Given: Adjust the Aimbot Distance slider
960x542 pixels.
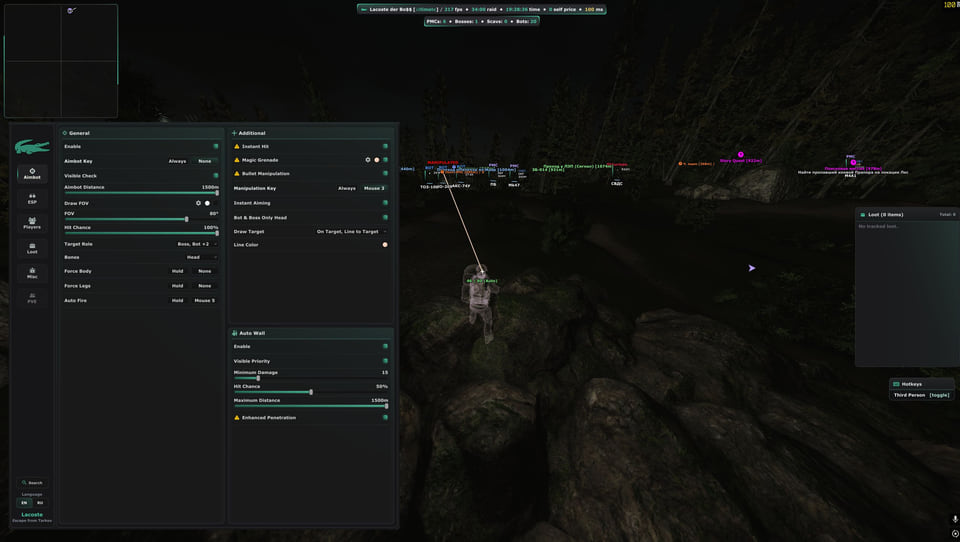Looking at the screenshot, I should [x=141, y=192].
